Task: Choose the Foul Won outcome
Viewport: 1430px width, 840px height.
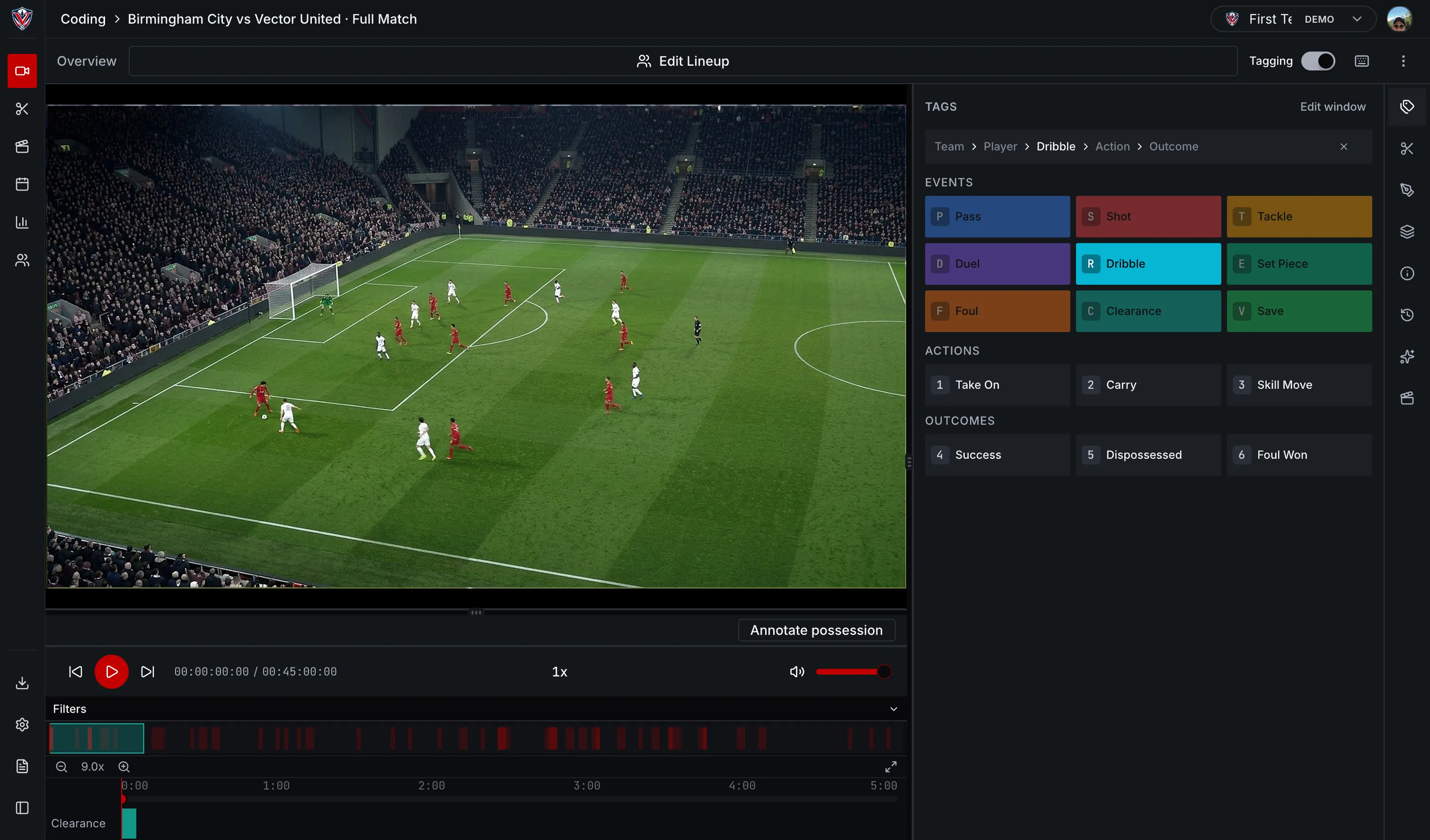Action: coord(1299,455)
